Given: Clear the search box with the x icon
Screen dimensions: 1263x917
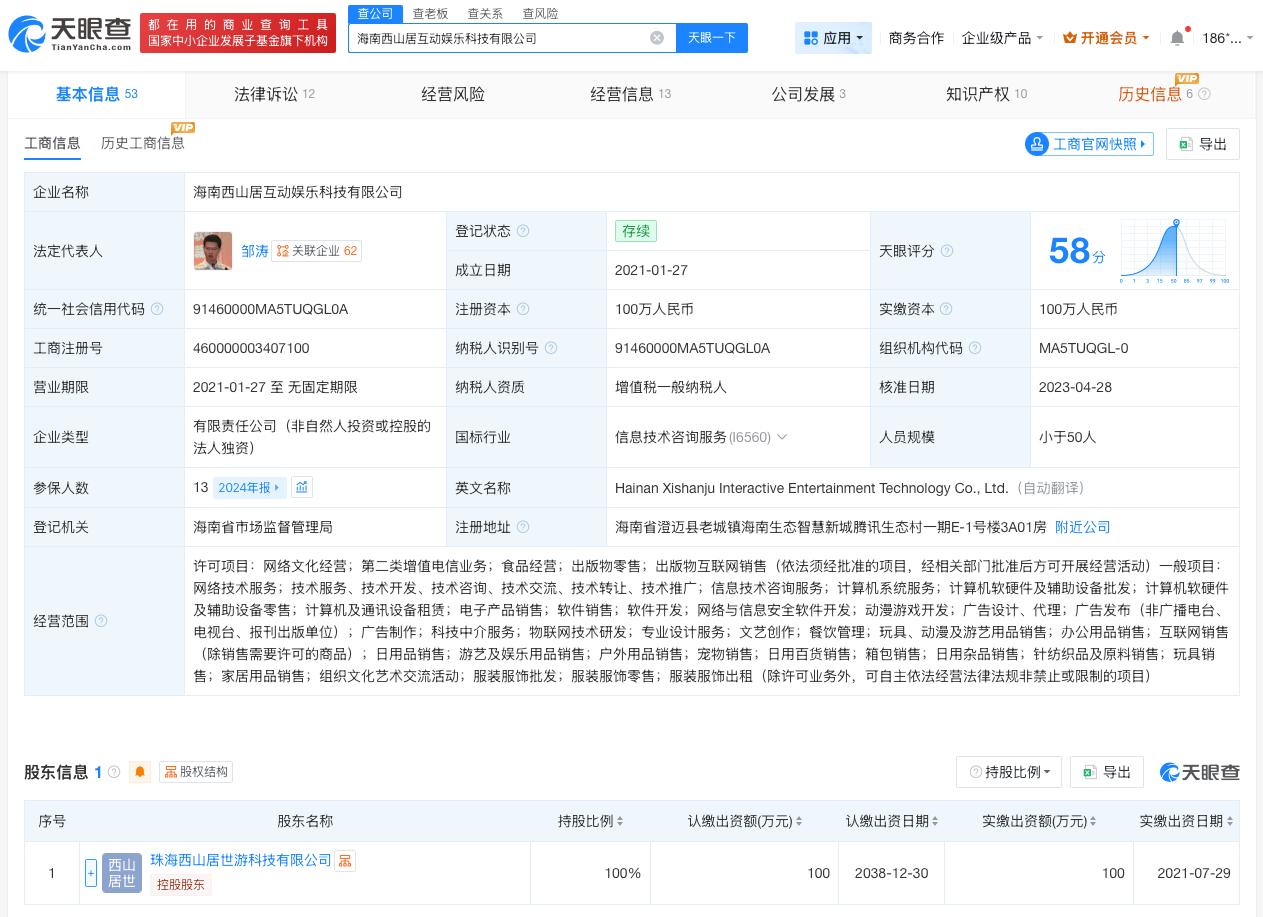Looking at the screenshot, I should (x=657, y=38).
